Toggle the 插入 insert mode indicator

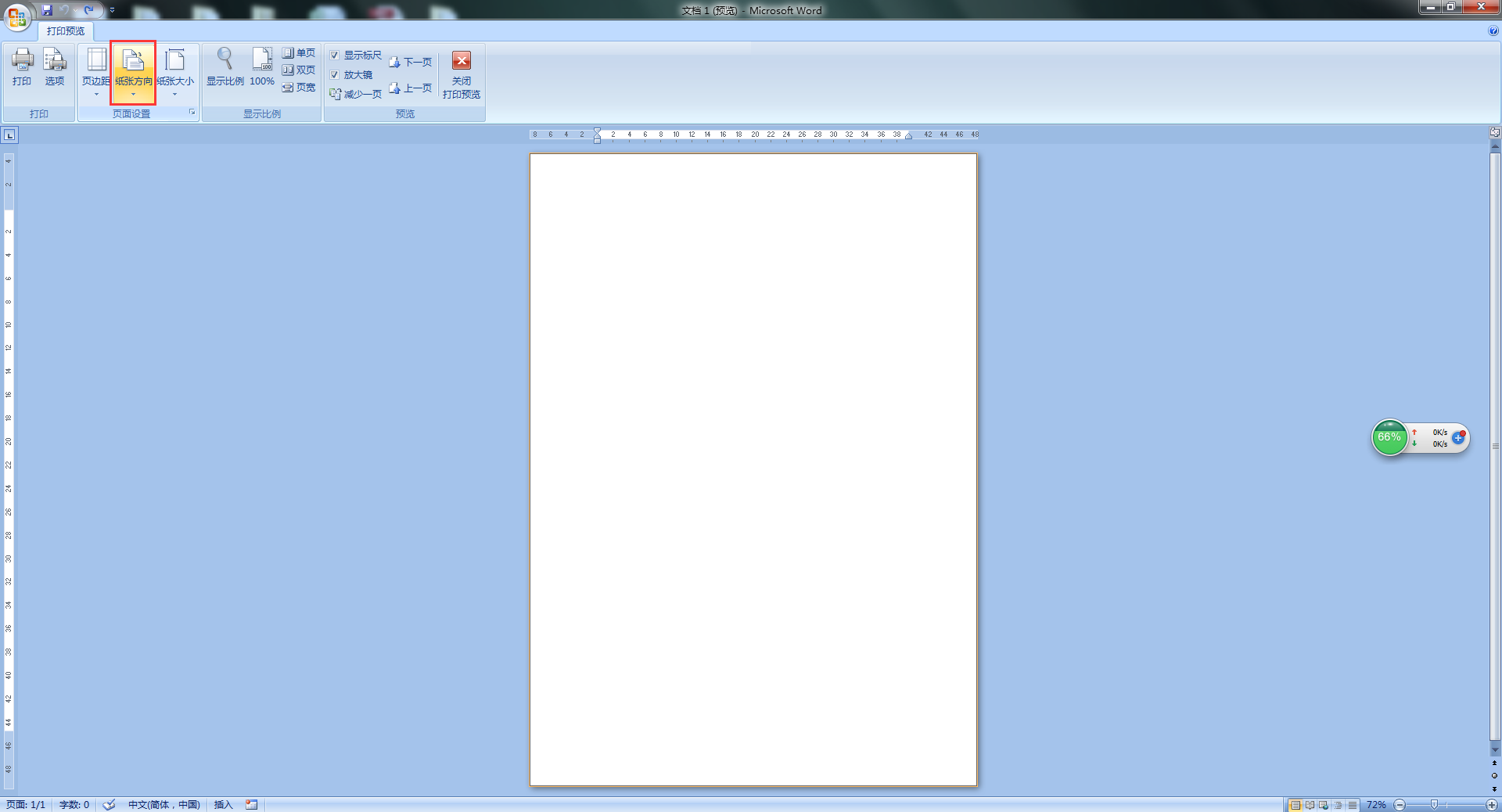223,805
